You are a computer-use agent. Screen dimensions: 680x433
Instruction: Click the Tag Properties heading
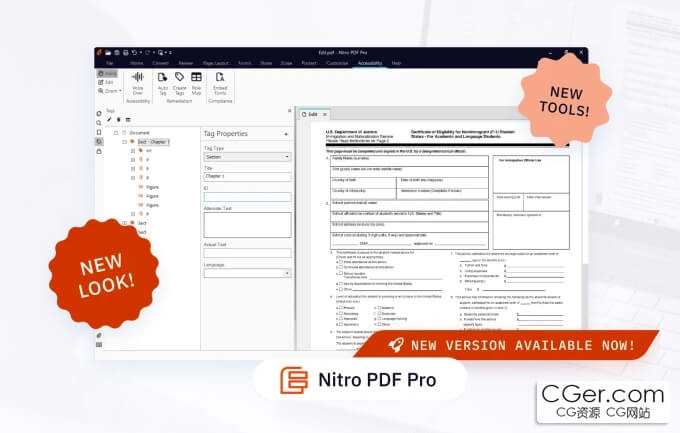tap(226, 134)
